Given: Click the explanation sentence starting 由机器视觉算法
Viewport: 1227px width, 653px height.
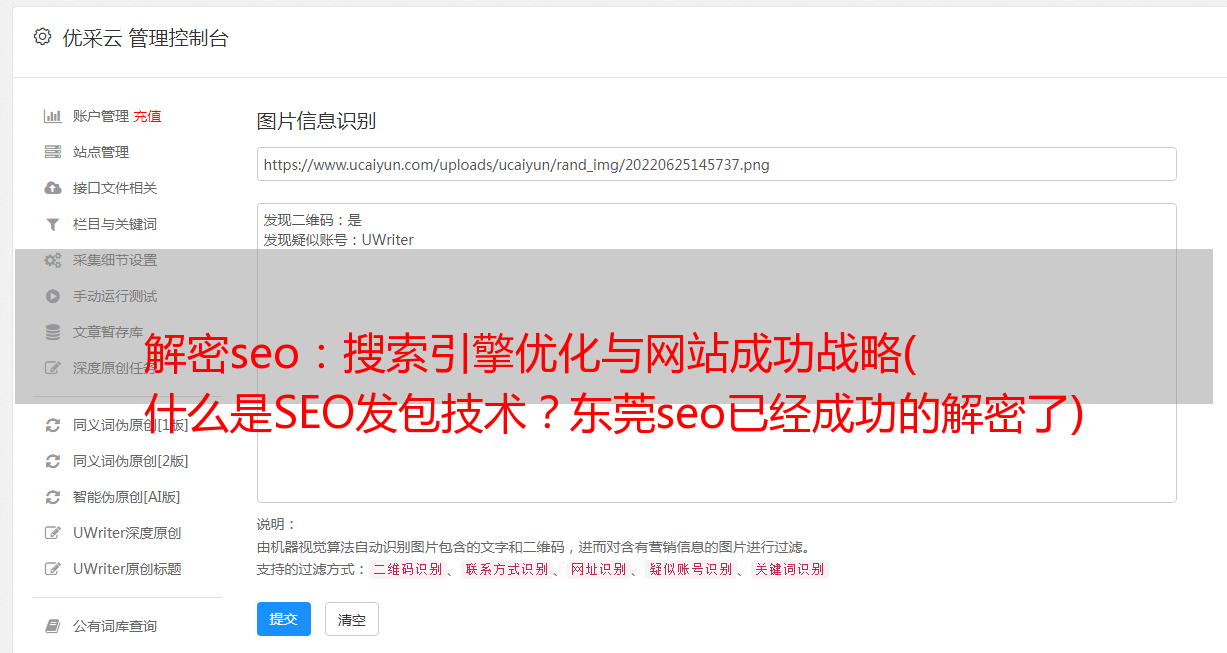Looking at the screenshot, I should 533,547.
